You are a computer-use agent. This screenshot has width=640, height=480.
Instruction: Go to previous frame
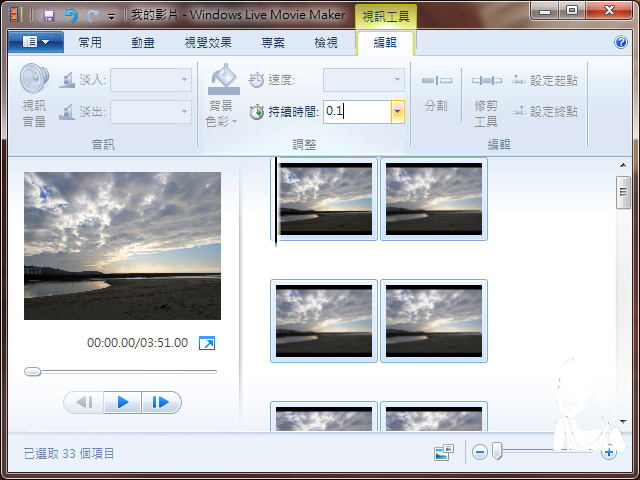84,402
